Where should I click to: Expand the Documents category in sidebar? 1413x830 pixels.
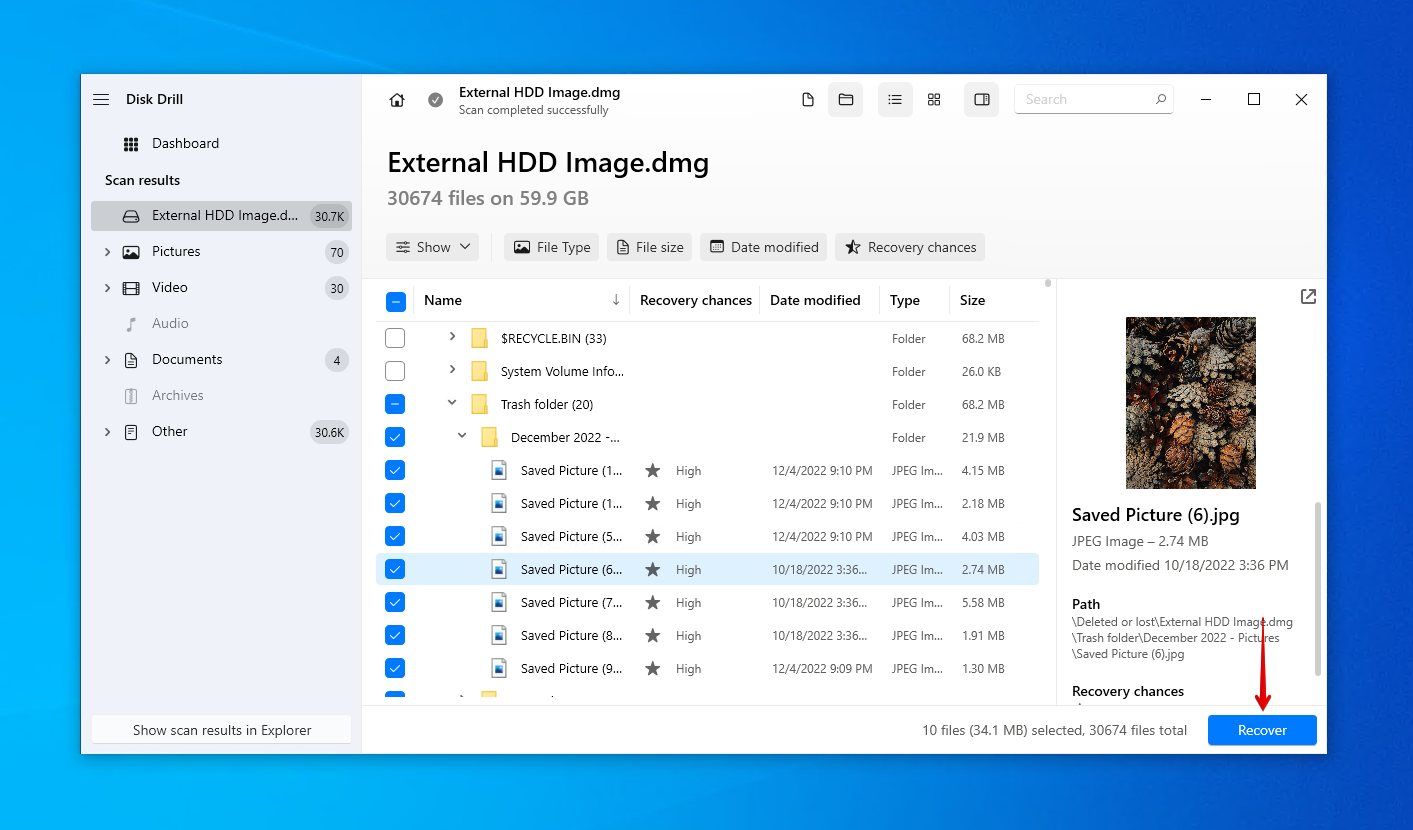(x=107, y=360)
